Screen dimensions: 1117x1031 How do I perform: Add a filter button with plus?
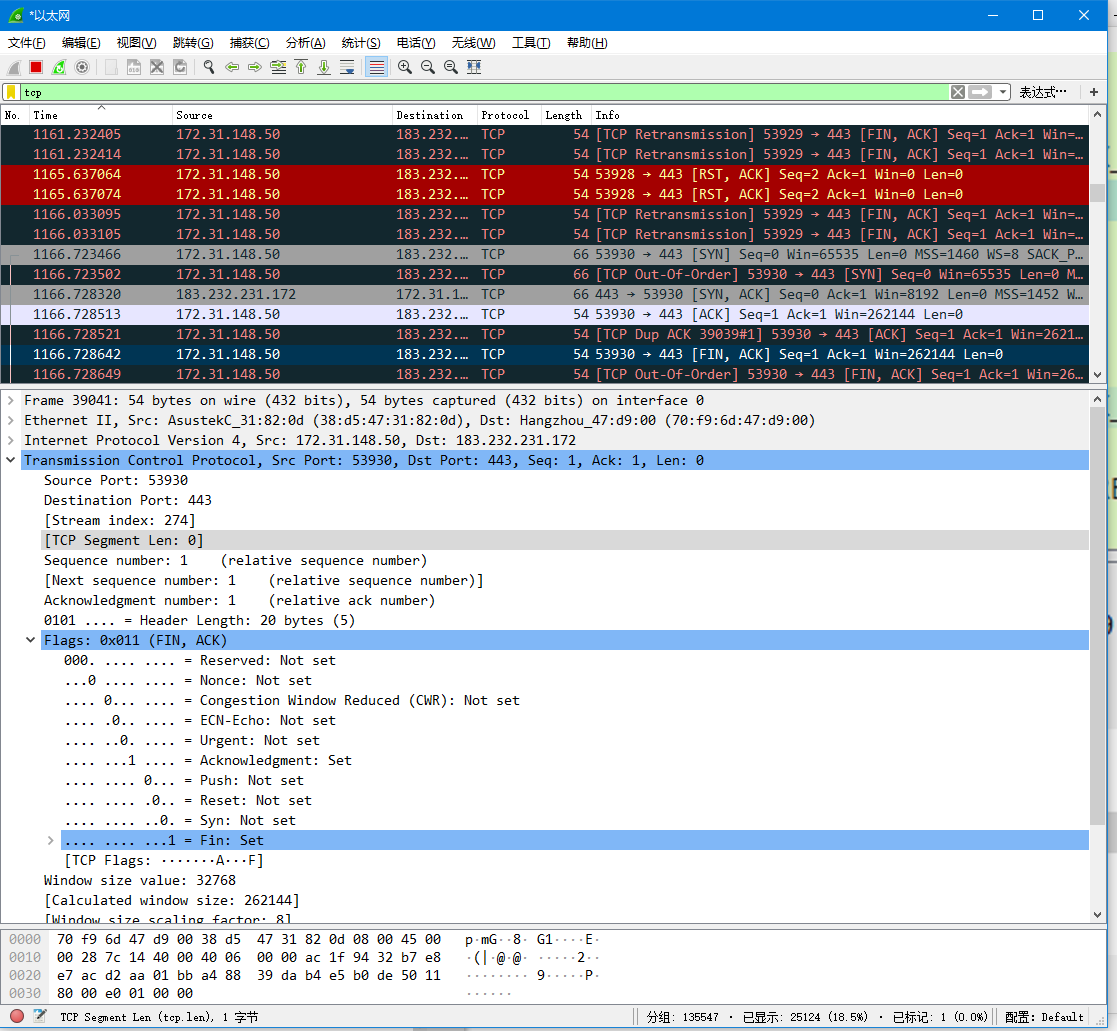pos(1094,92)
